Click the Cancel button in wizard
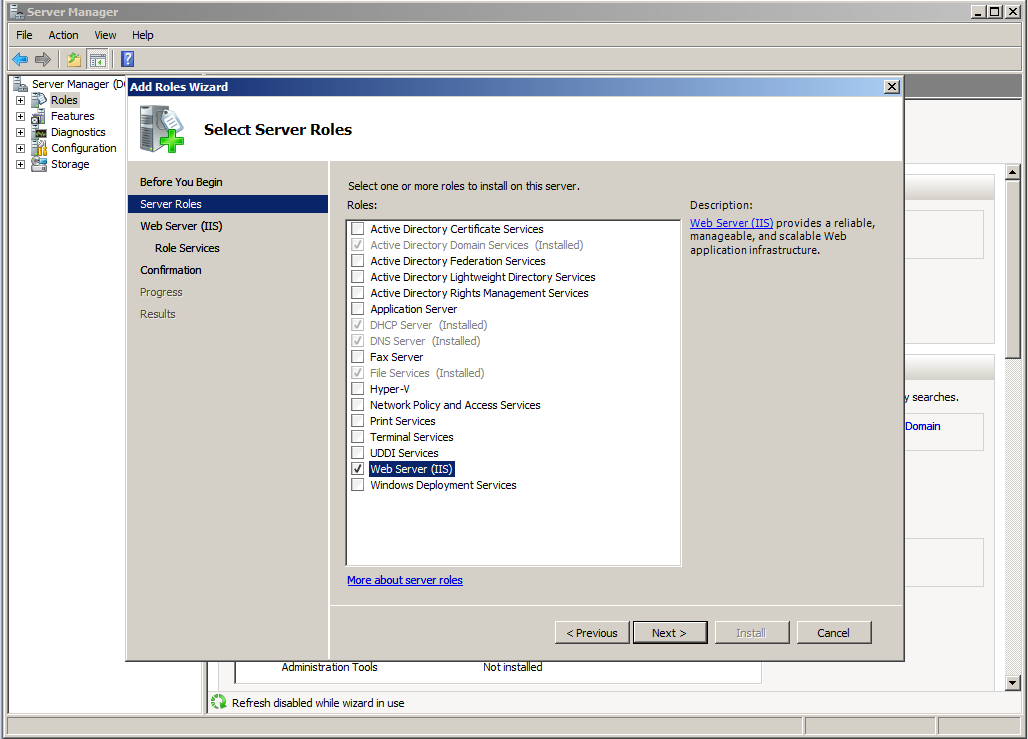1028x739 pixels. 833,633
